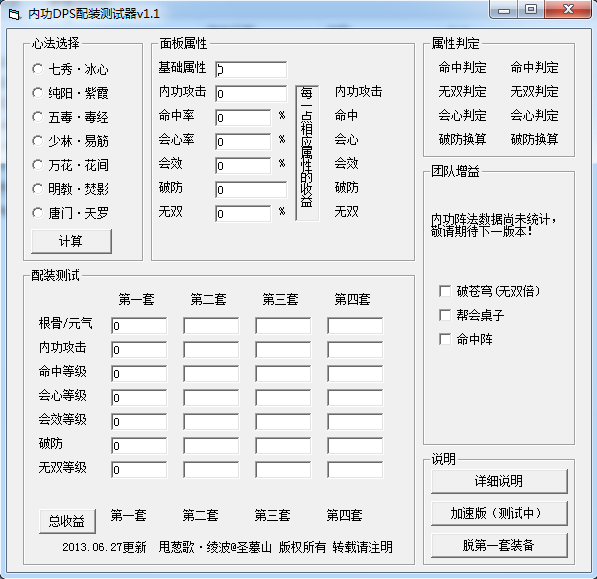Viewport: 597px width, 579px height.
Task: Focus 第二套 破防 field in 配装测试
Action: [x=211, y=446]
